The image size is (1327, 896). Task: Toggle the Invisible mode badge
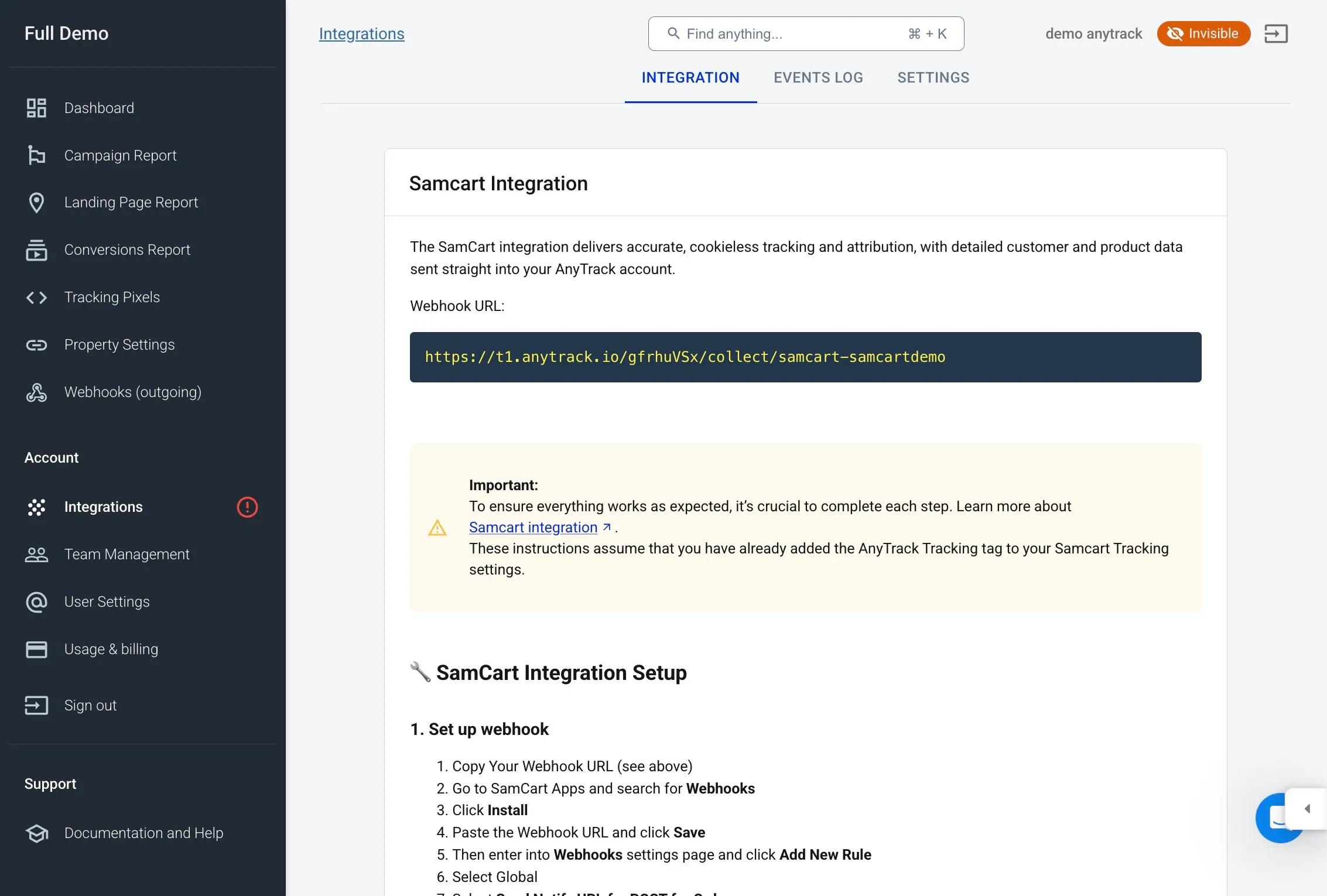pos(1203,34)
